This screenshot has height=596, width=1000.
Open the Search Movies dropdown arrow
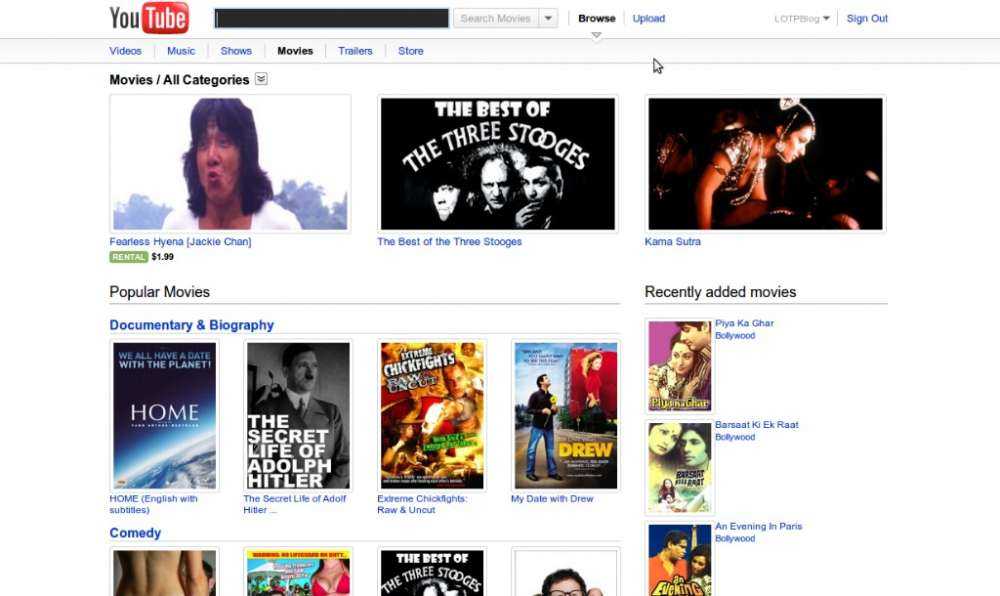point(548,18)
